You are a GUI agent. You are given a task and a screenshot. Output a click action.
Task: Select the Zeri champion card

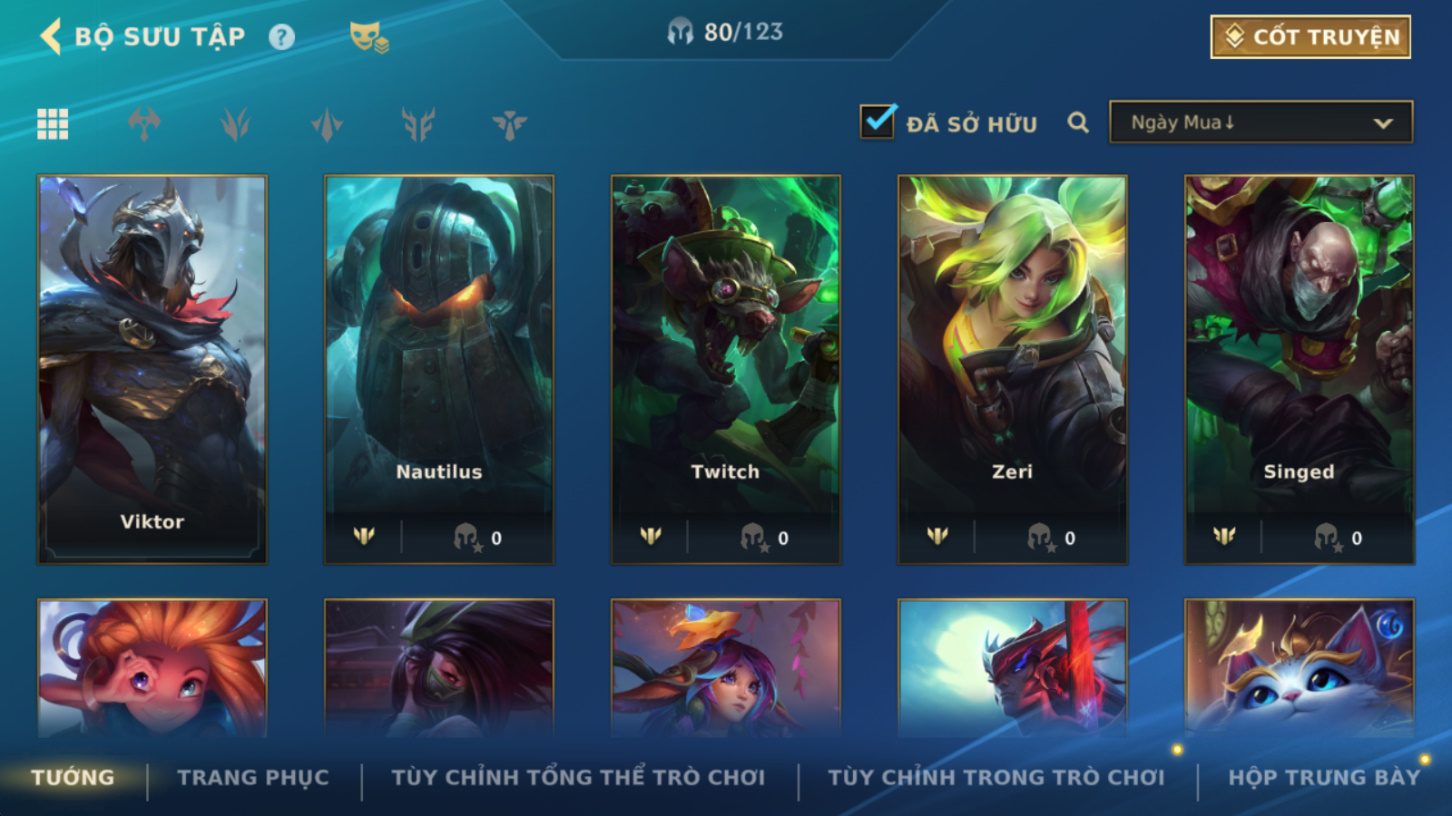tap(1012, 369)
